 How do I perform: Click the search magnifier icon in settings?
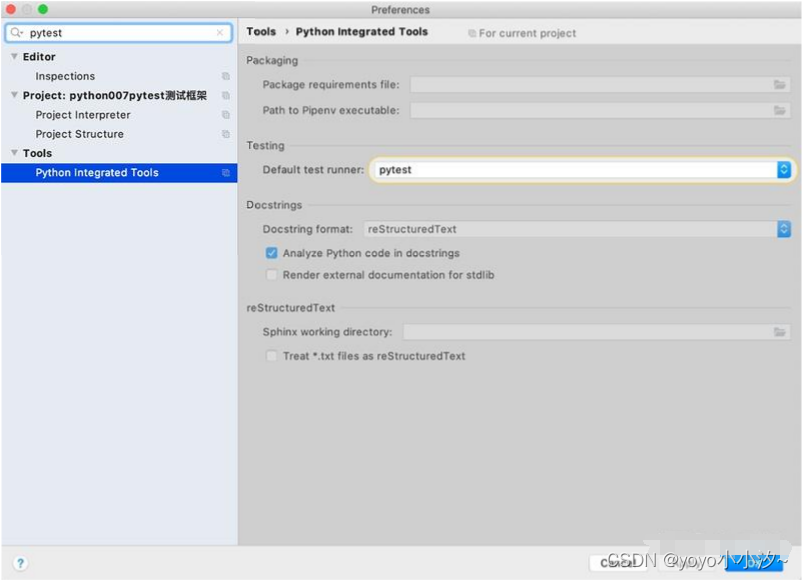coord(16,32)
